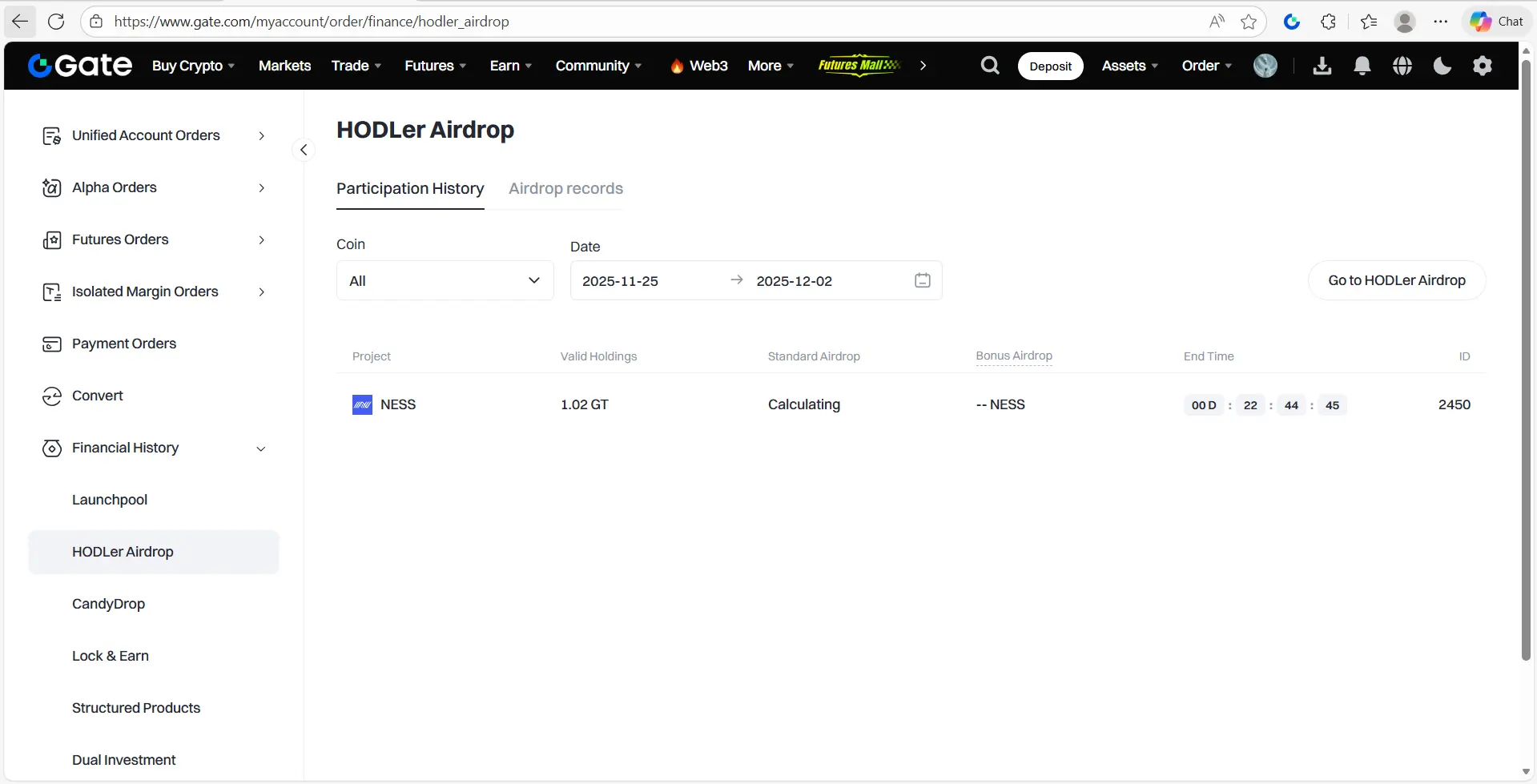
Task: Click Go to HODLer Airdrop button
Action: (1397, 280)
